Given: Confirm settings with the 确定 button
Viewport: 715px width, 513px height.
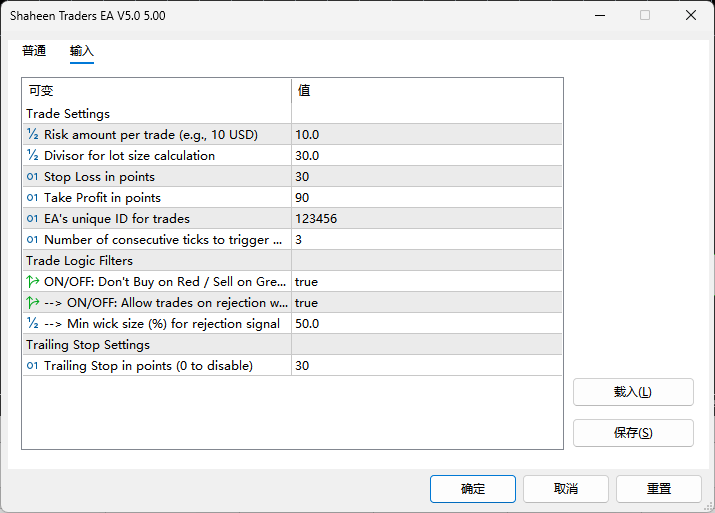Looking at the screenshot, I should coord(473,489).
